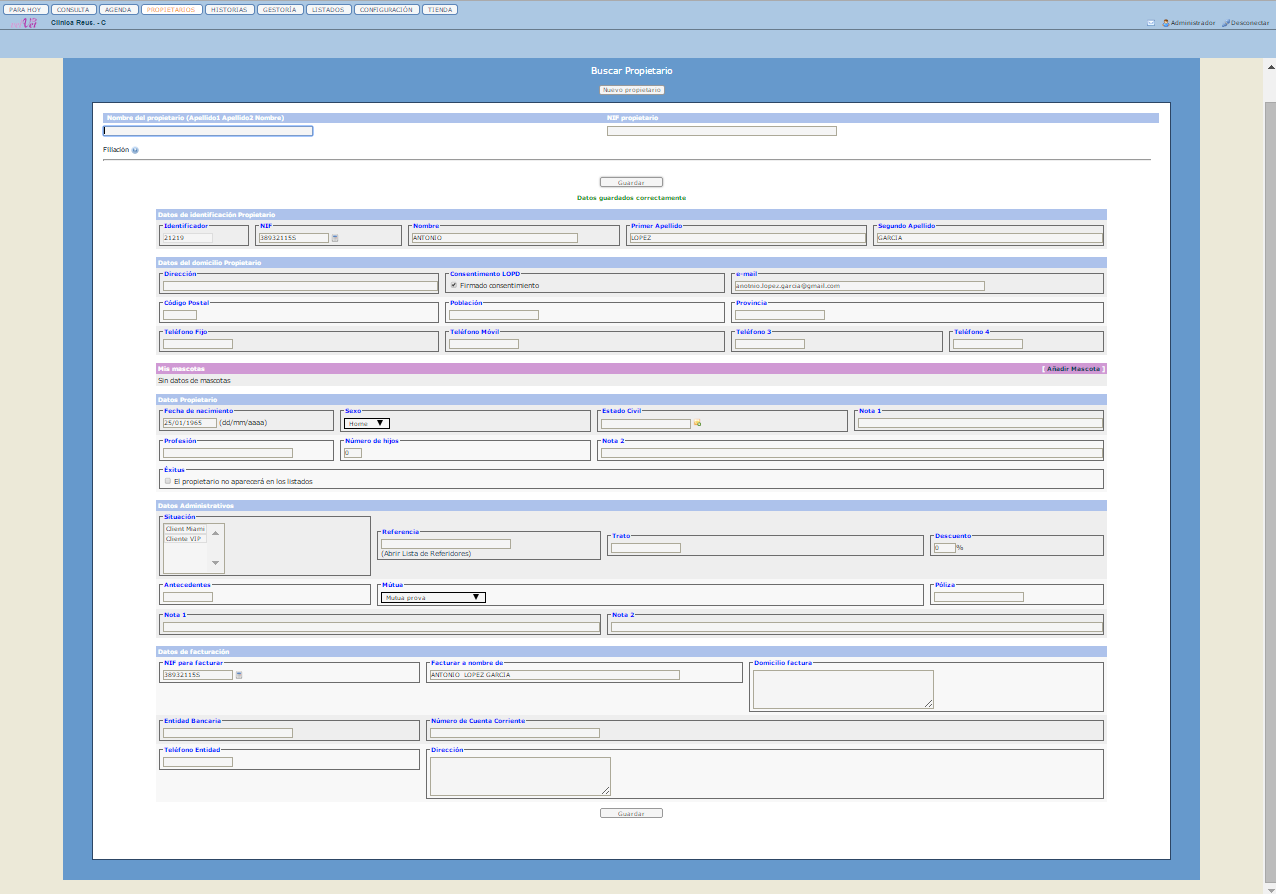Click the Añadir Mascota link
Screen dimensions: 1276x894
[x=1073, y=369]
